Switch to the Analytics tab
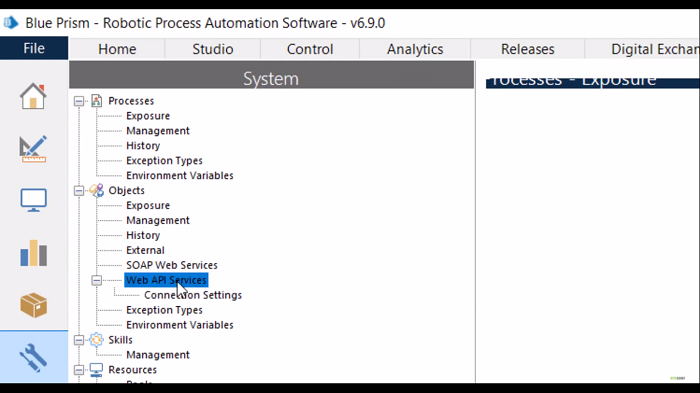Viewport: 700px width, 393px height. 415,49
